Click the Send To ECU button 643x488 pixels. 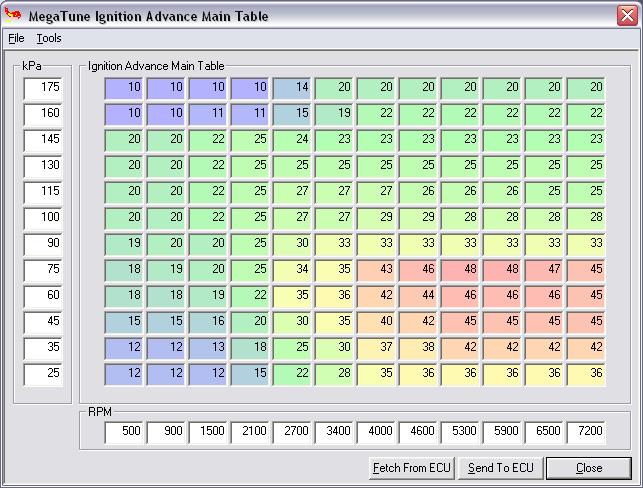point(501,468)
